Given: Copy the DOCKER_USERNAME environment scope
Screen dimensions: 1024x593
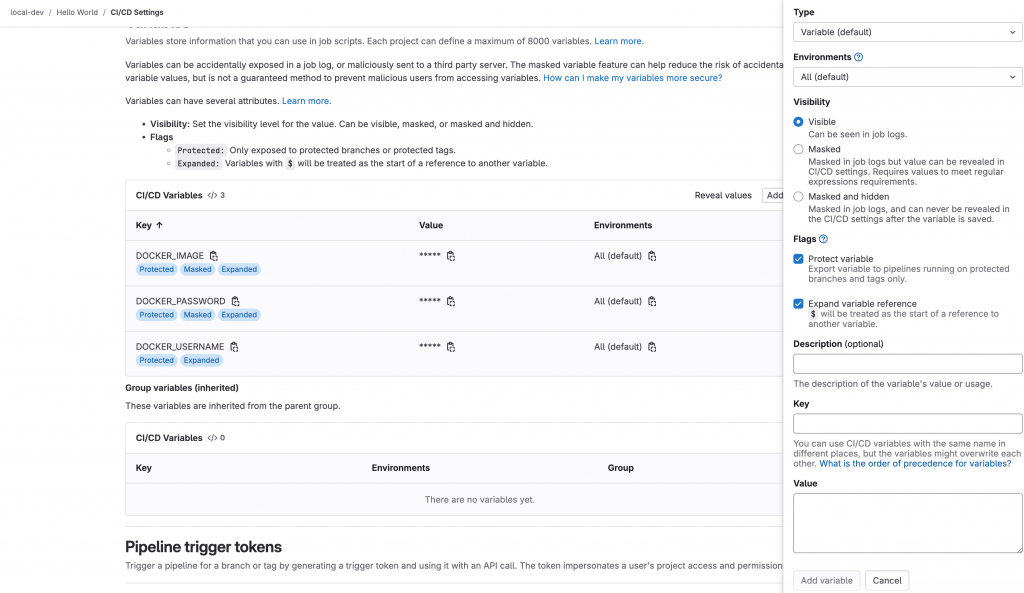Looking at the screenshot, I should [652, 347].
